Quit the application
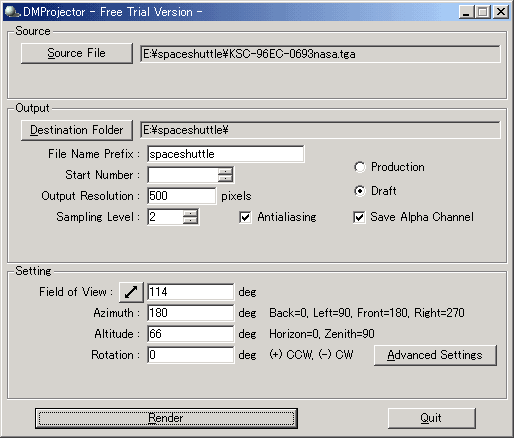514x438 pixels. pos(431,418)
